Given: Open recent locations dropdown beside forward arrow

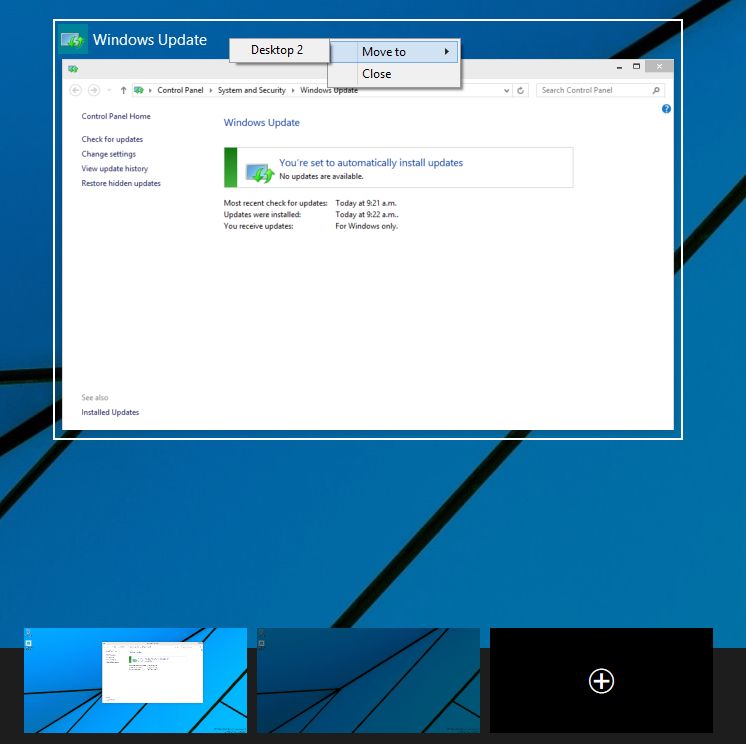Looking at the screenshot, I should click(109, 90).
